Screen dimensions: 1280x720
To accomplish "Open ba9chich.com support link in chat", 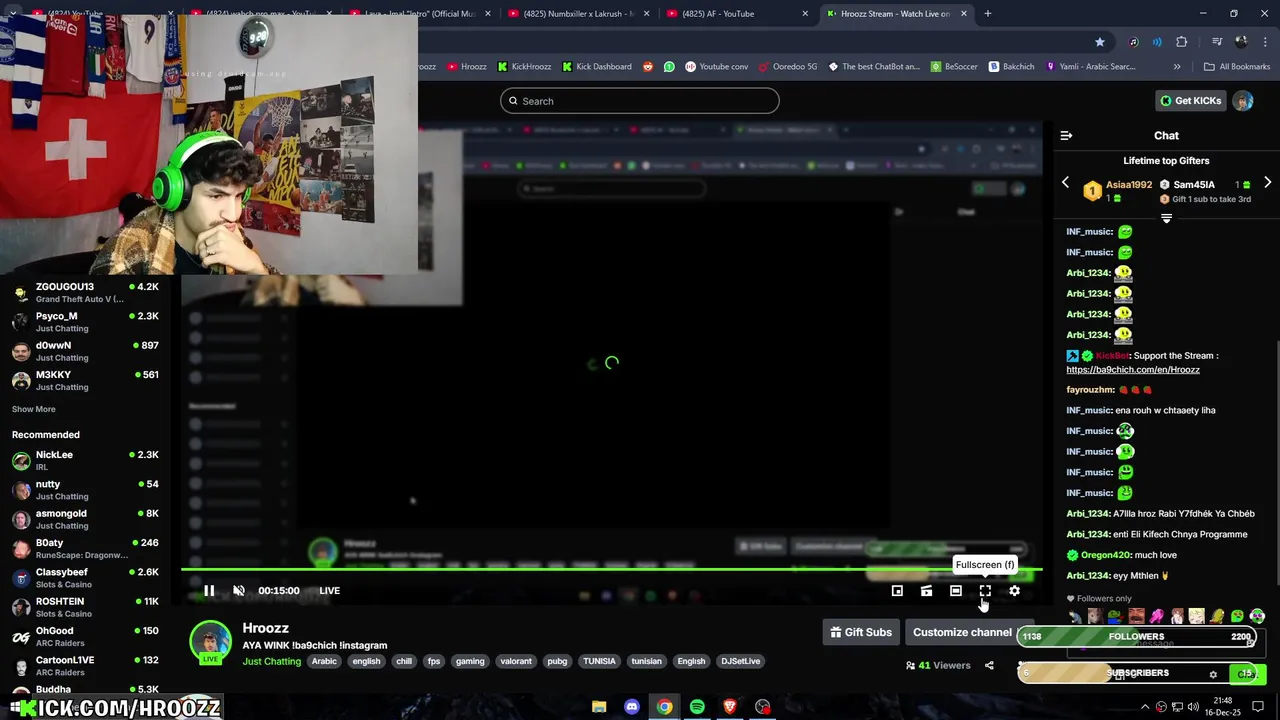I will coord(1133,370).
